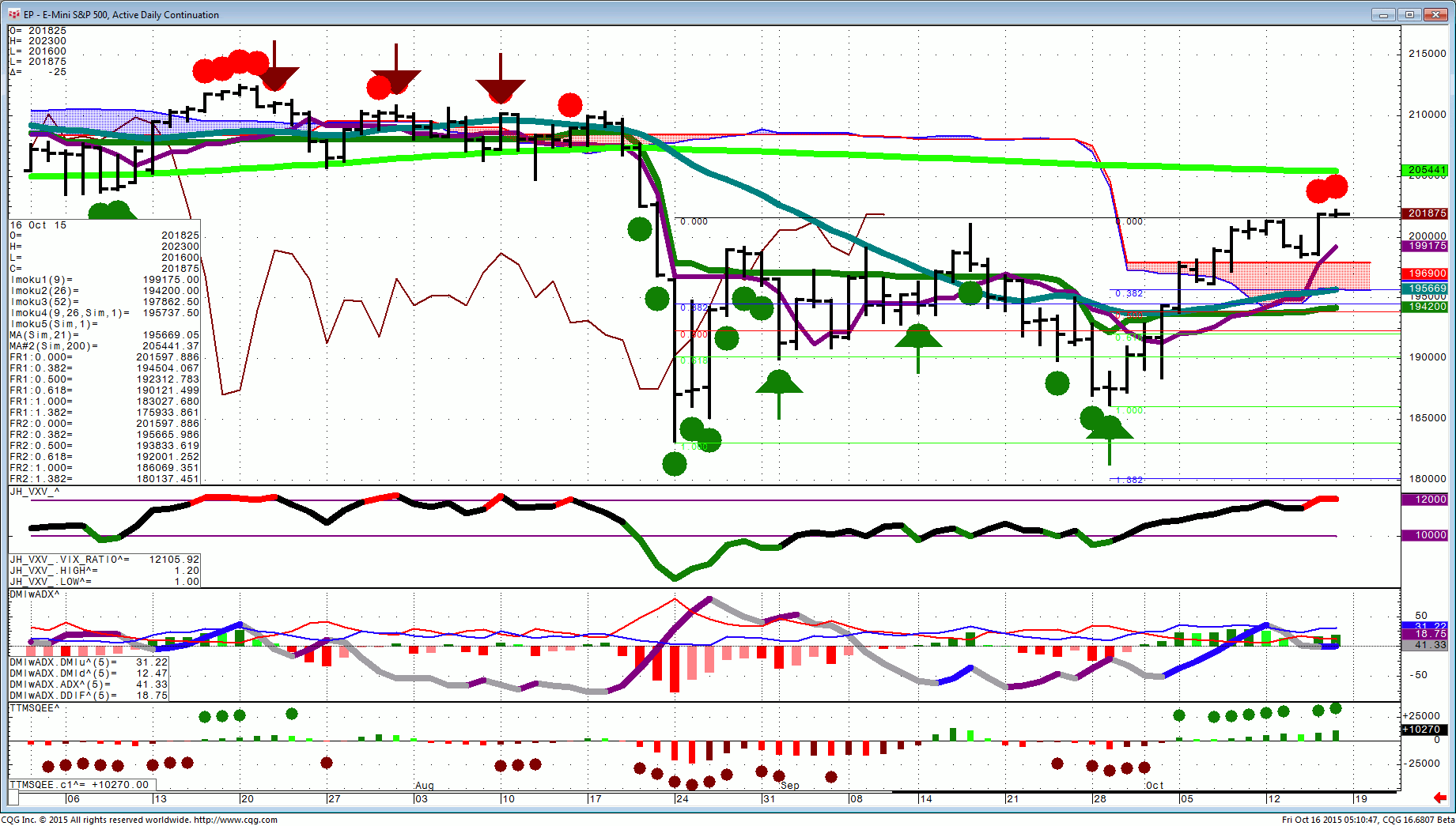Viewport: 1456px width, 826px height.
Task: Click the DMIwADX.DMIu^(5)= value row
Action: [89, 662]
